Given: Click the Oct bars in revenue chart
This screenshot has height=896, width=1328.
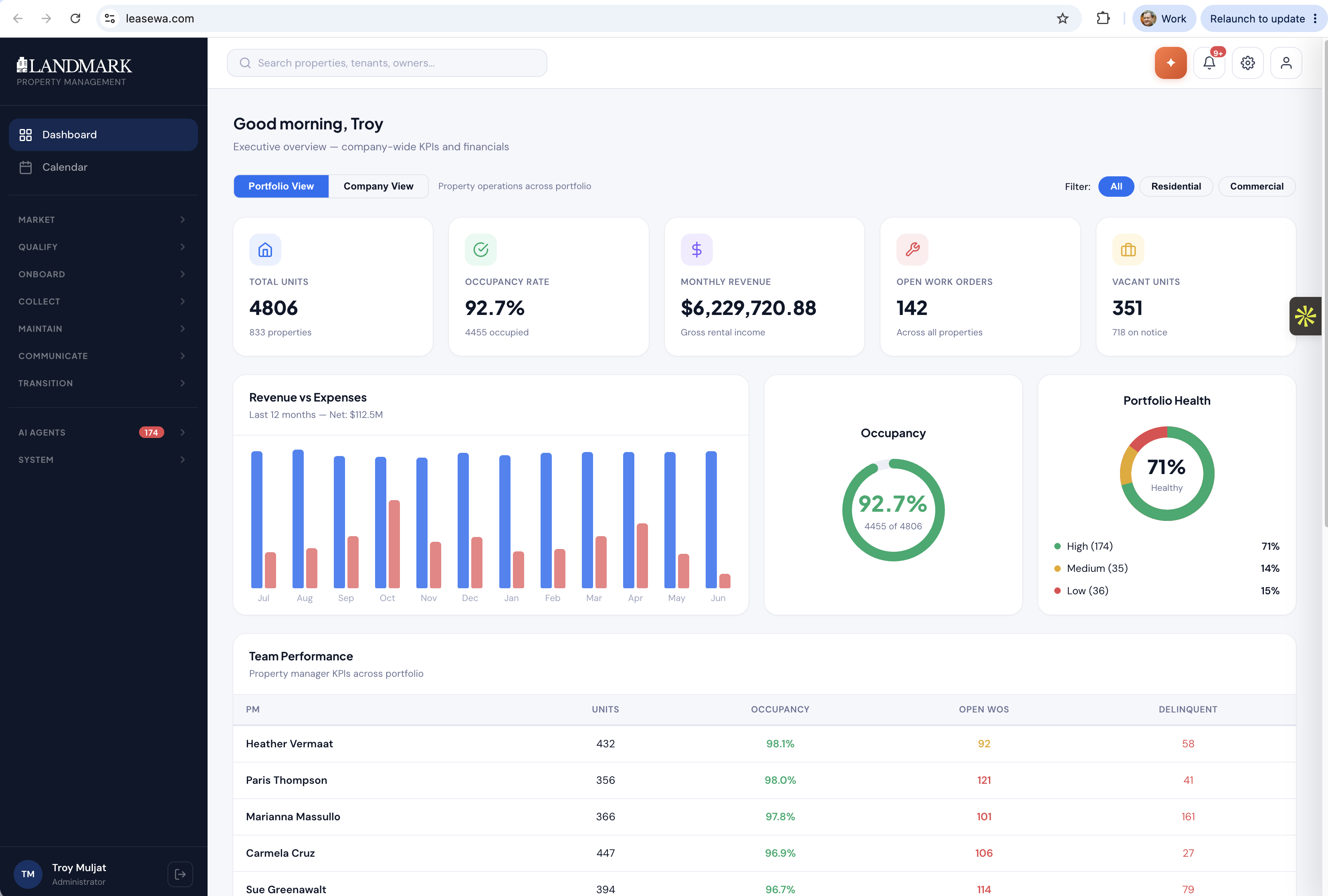Looking at the screenshot, I should coord(388,522).
